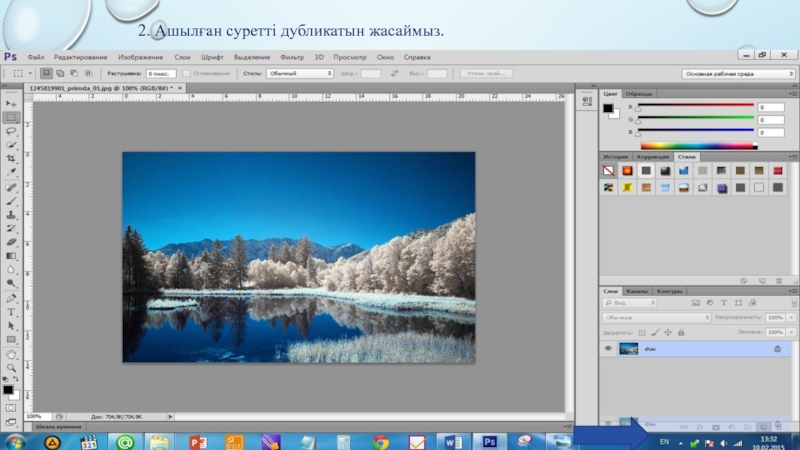Hide the Фон layer with eye icon
This screenshot has width=800, height=450.
tap(607, 348)
